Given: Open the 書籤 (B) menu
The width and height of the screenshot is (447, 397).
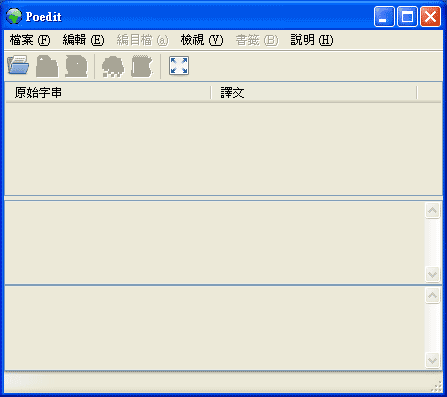Looking at the screenshot, I should point(257,40).
